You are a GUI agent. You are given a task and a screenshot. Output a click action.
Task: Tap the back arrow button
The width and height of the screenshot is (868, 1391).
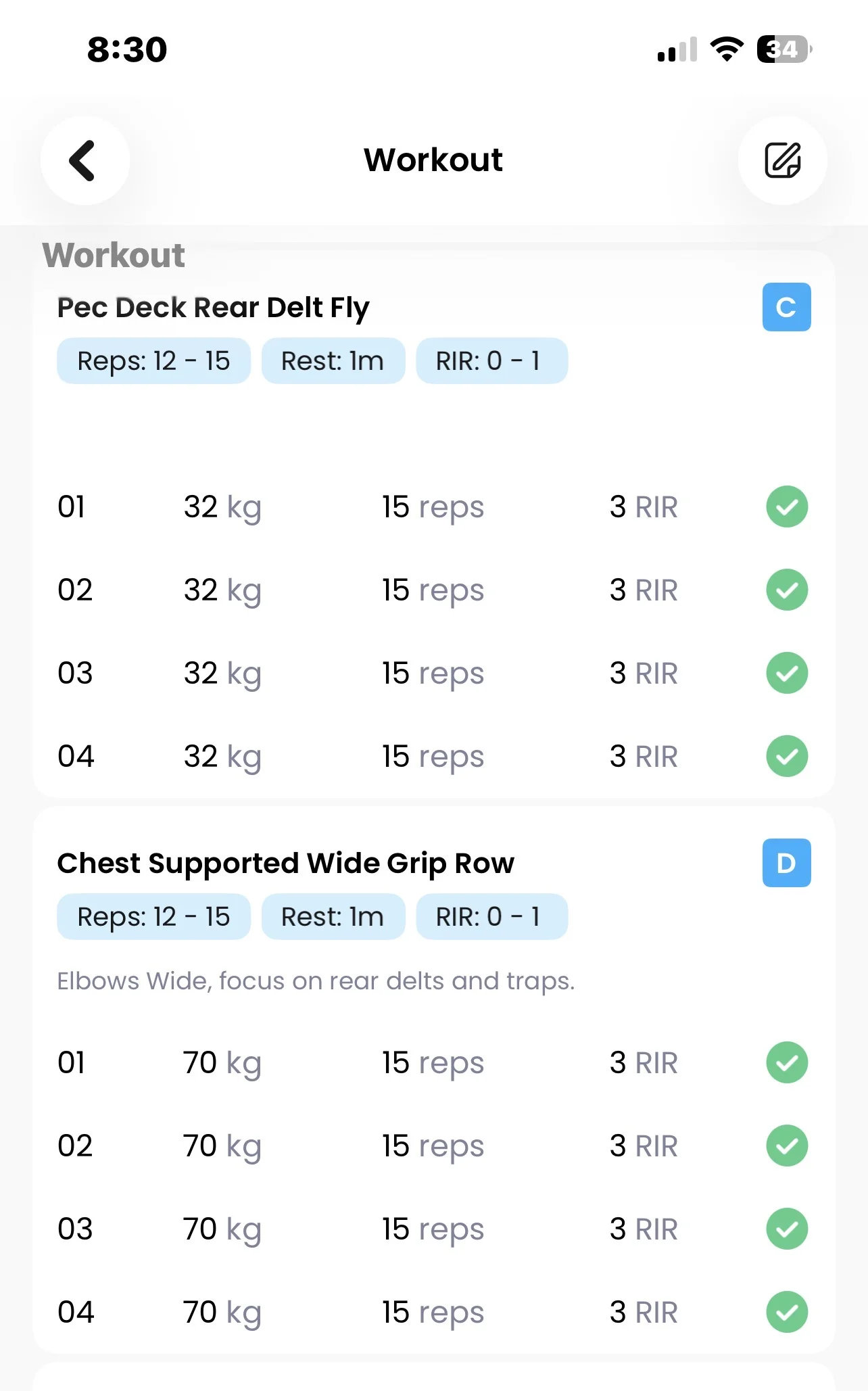(85, 161)
